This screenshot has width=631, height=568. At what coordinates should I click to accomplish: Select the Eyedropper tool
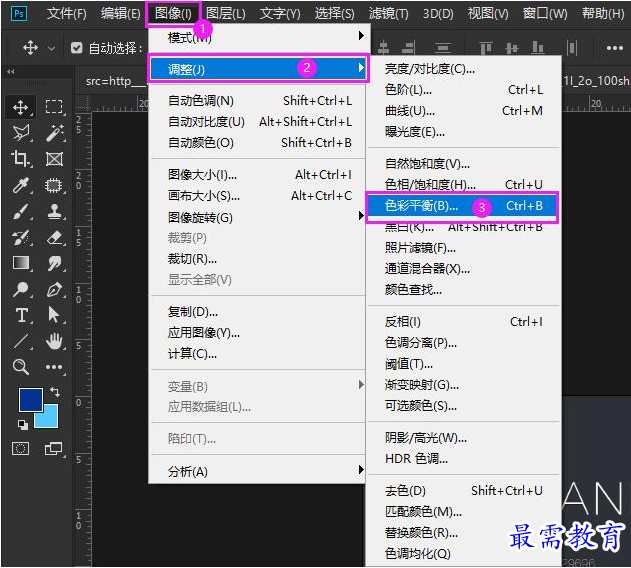21,185
